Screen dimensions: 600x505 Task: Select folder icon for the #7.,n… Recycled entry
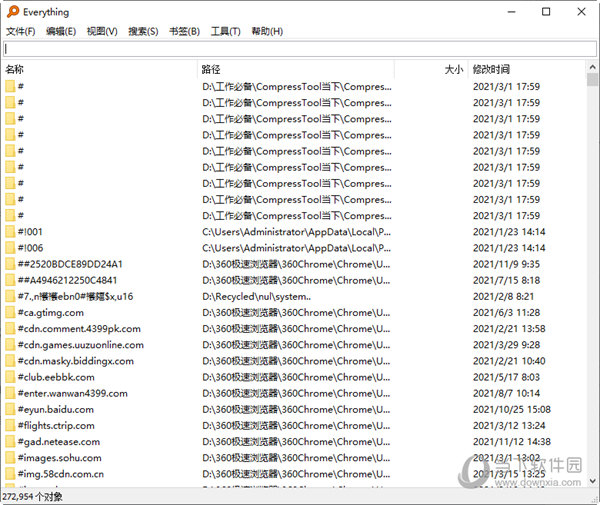[10, 296]
